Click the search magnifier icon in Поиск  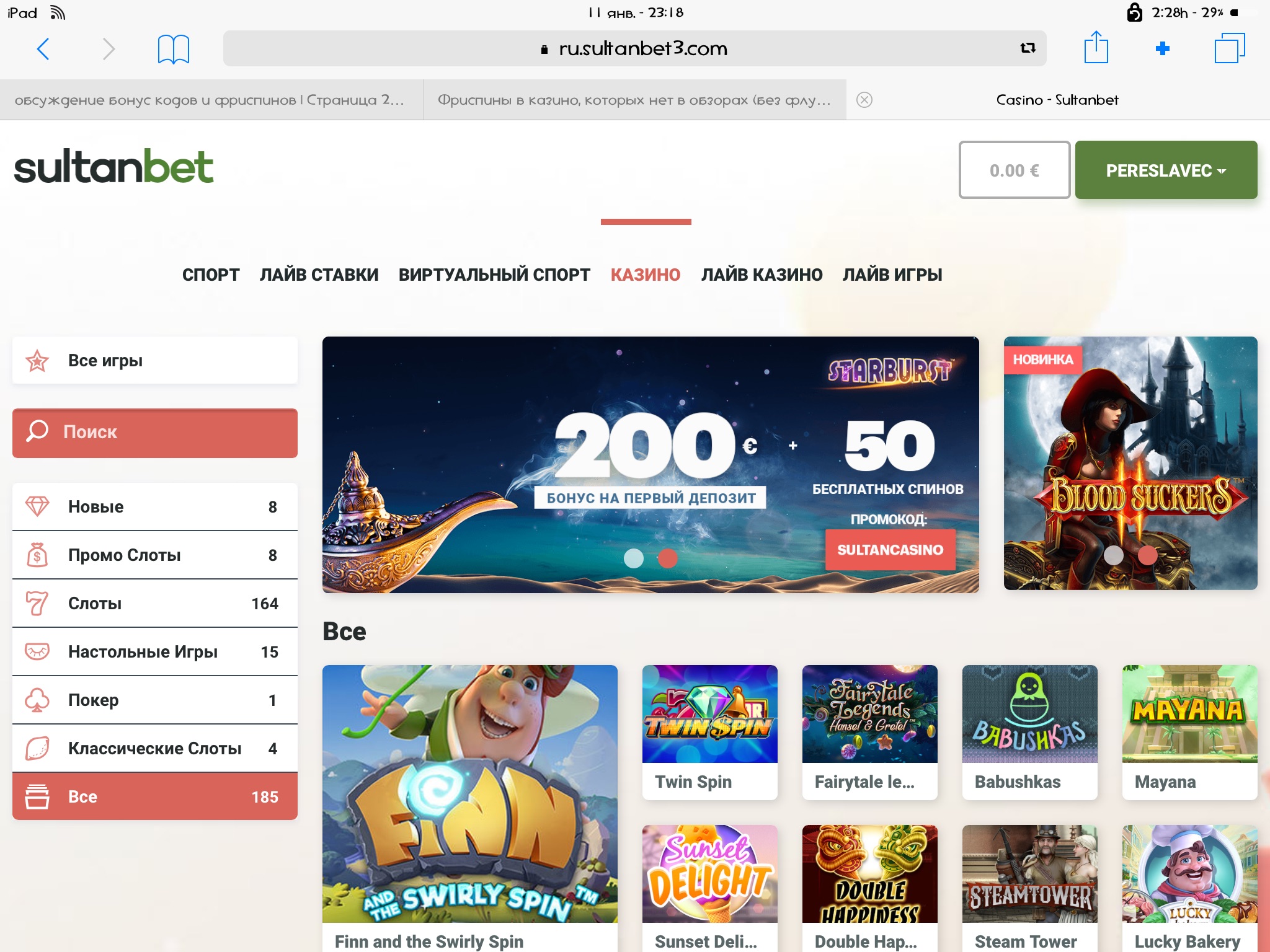tap(37, 431)
